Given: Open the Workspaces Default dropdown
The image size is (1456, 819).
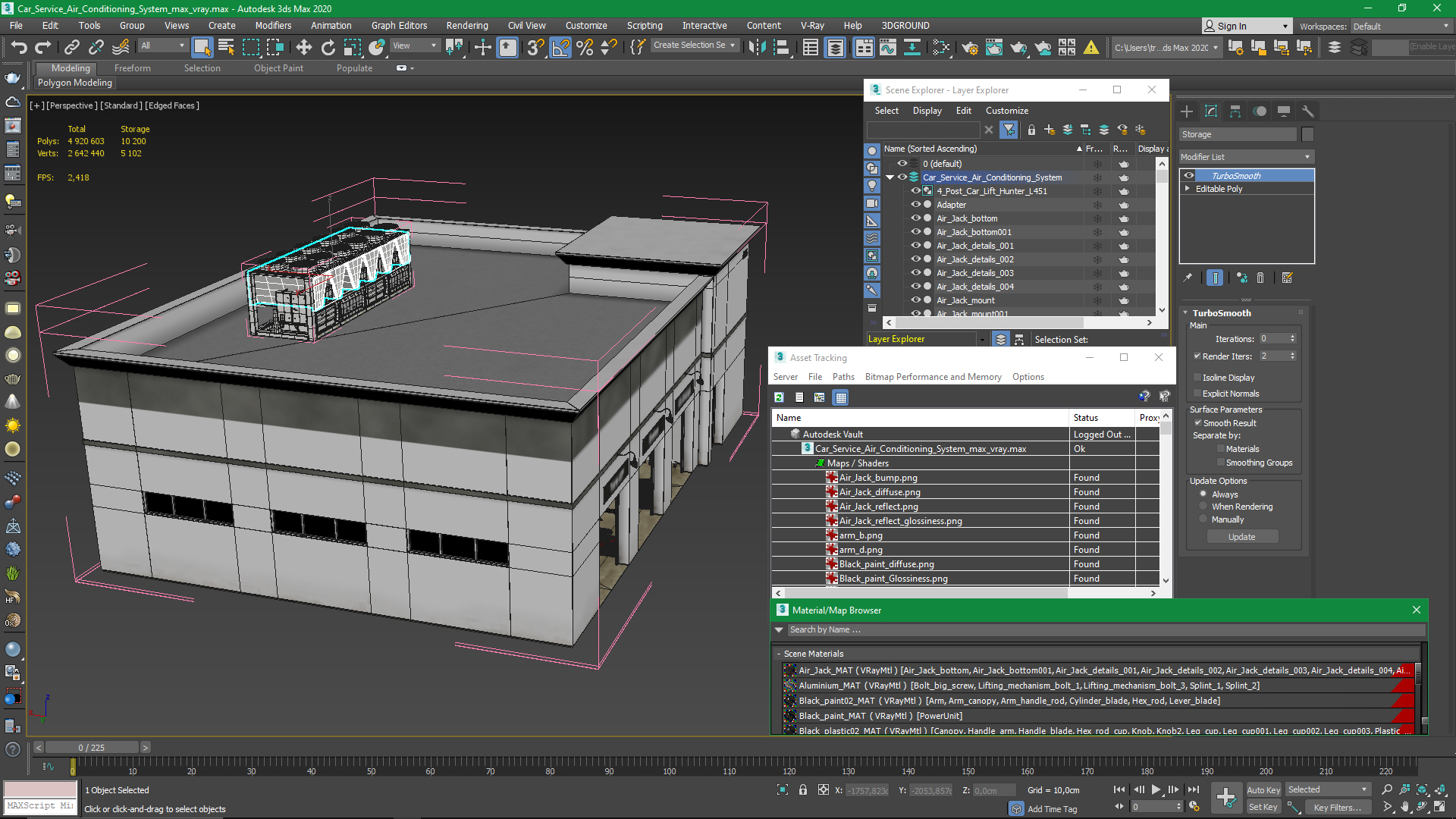Looking at the screenshot, I should (1401, 27).
